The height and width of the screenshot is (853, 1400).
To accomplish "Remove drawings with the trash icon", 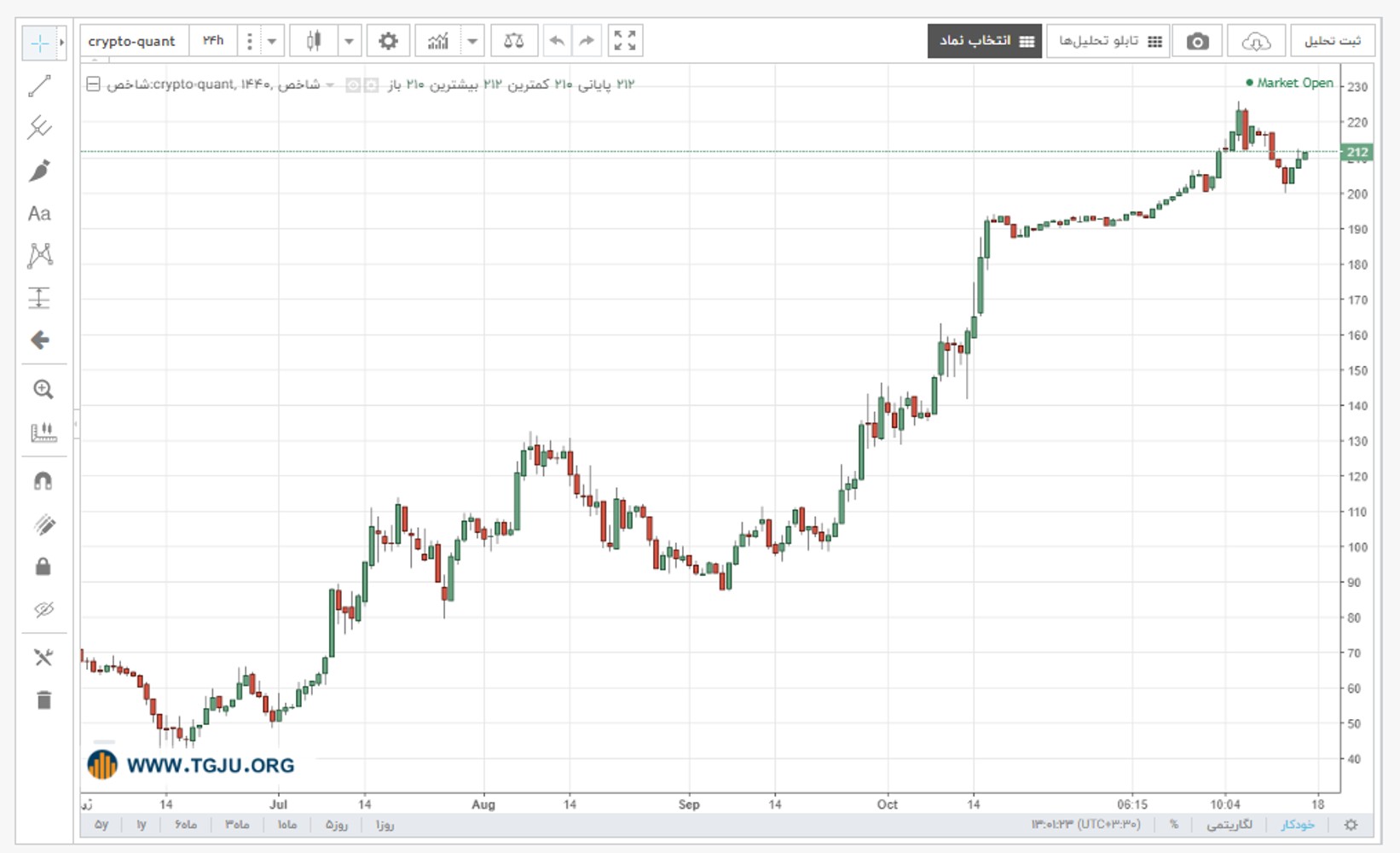I will point(43,699).
